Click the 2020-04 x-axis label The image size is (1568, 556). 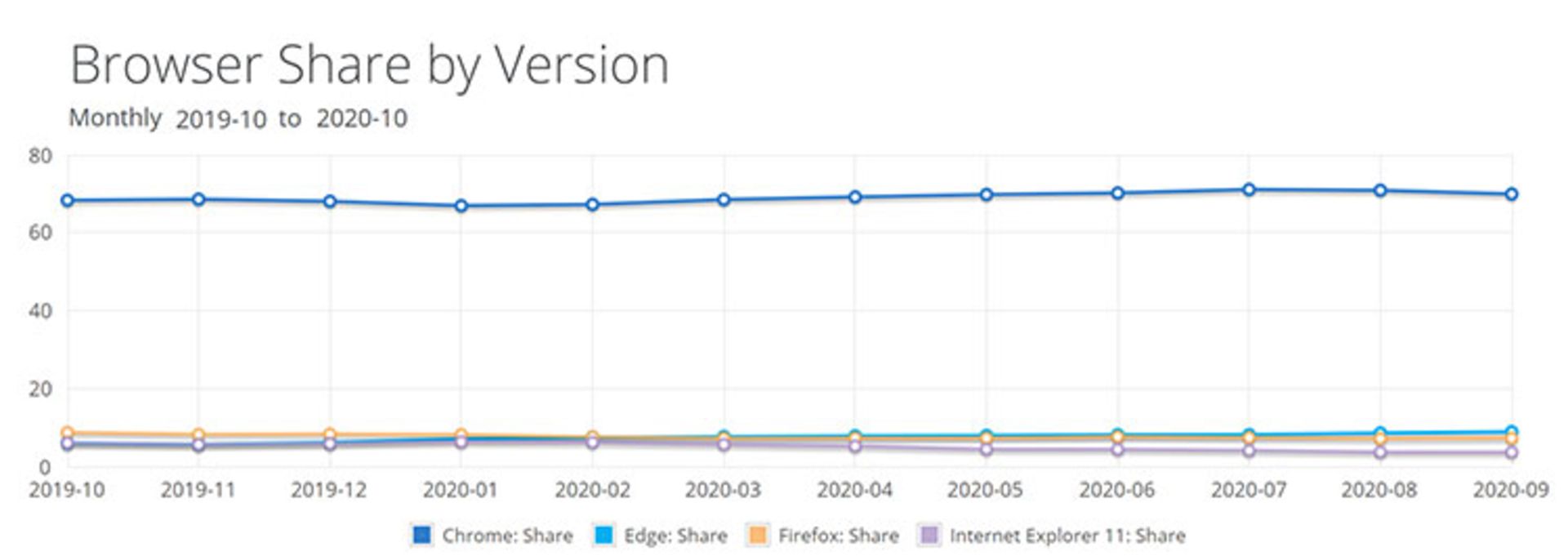coord(854,490)
